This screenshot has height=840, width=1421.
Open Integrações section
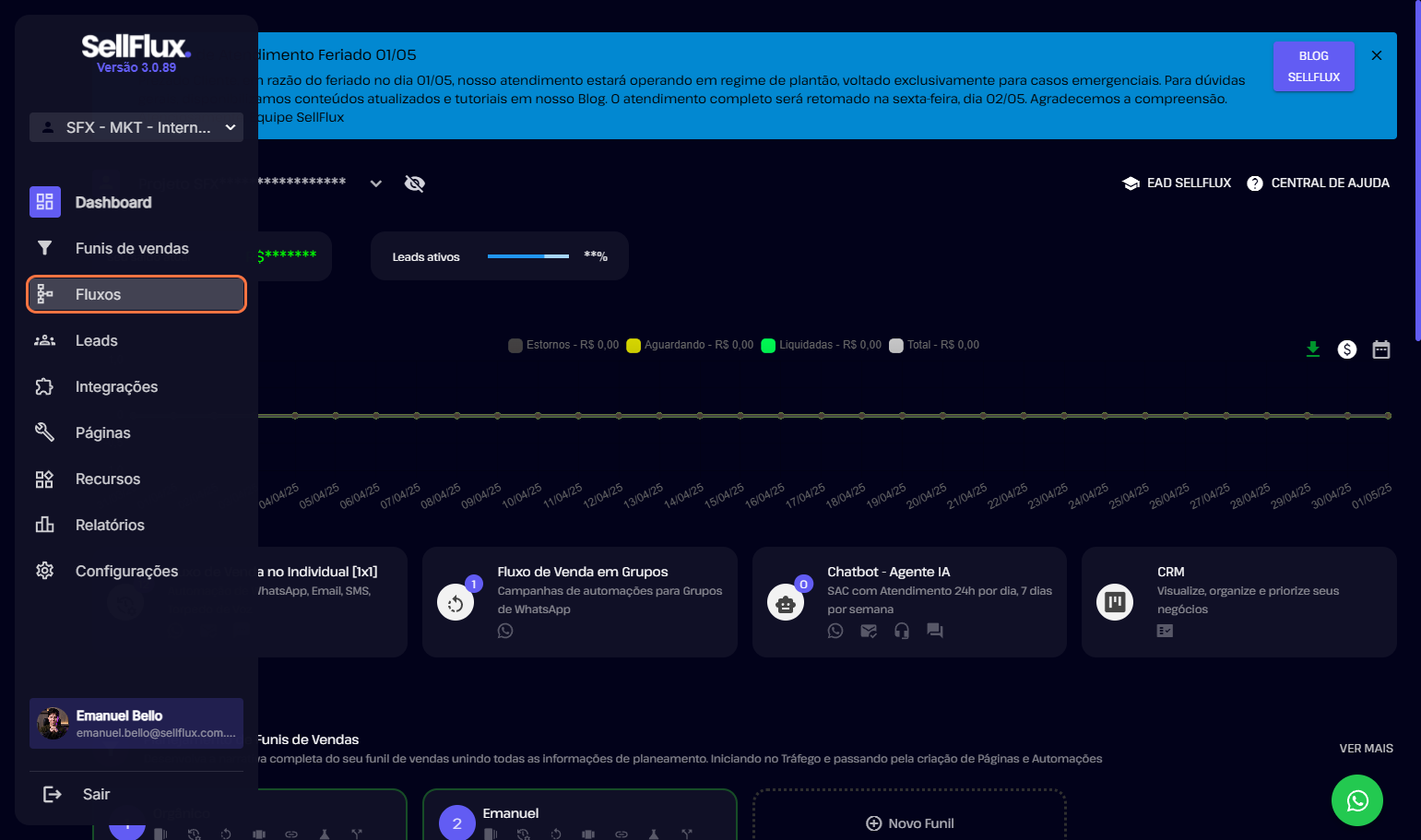click(136, 386)
